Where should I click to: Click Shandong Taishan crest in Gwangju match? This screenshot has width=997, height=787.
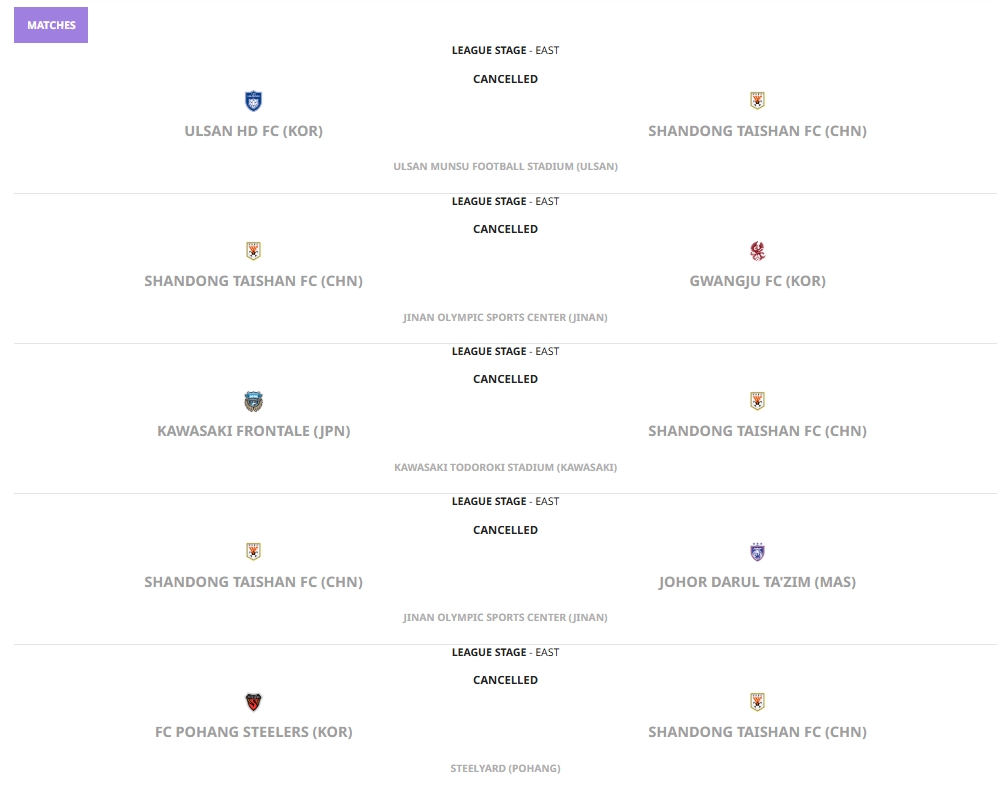tap(254, 251)
